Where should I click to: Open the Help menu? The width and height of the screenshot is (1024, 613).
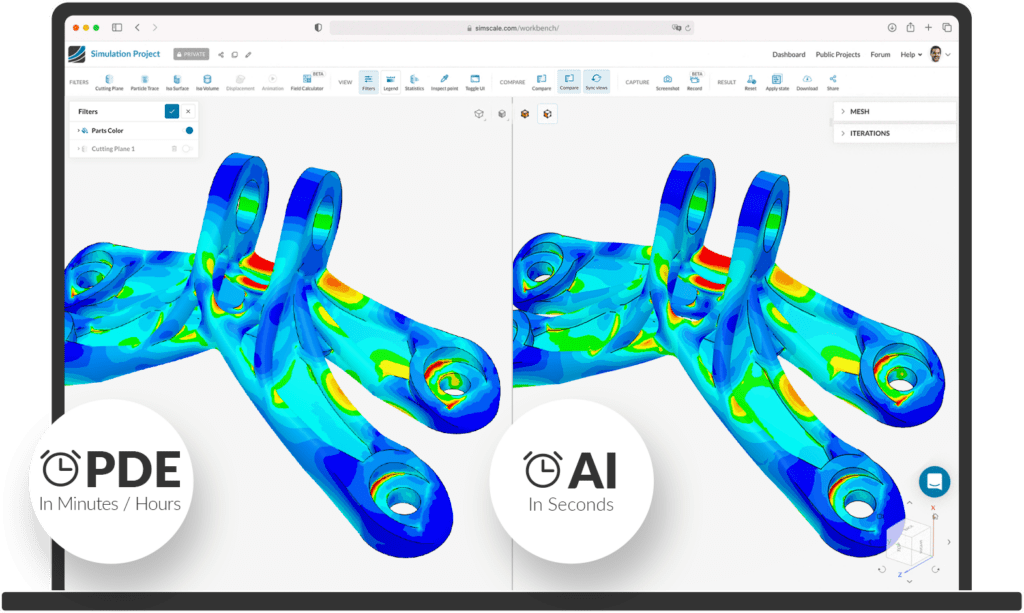coord(908,54)
